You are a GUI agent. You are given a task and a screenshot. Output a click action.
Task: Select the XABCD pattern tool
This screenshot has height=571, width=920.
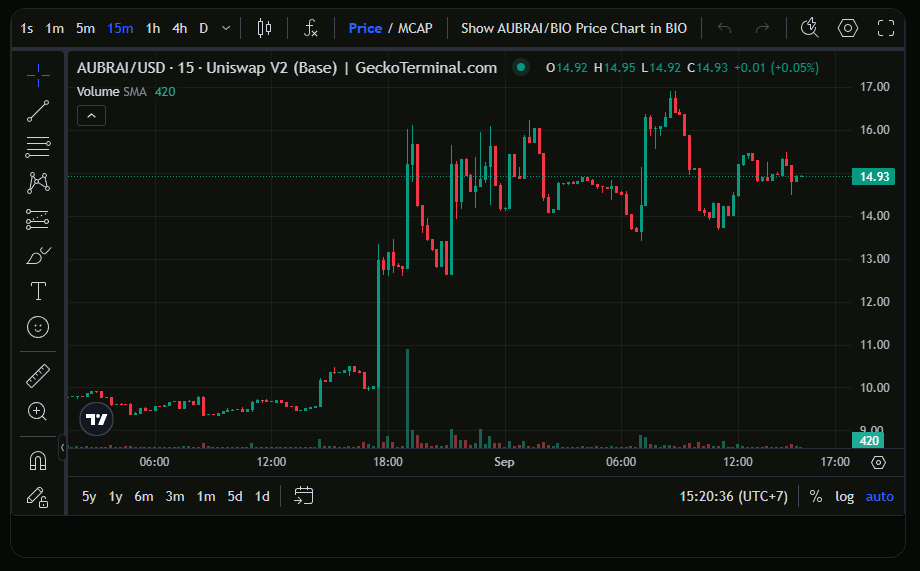pyautogui.click(x=38, y=183)
